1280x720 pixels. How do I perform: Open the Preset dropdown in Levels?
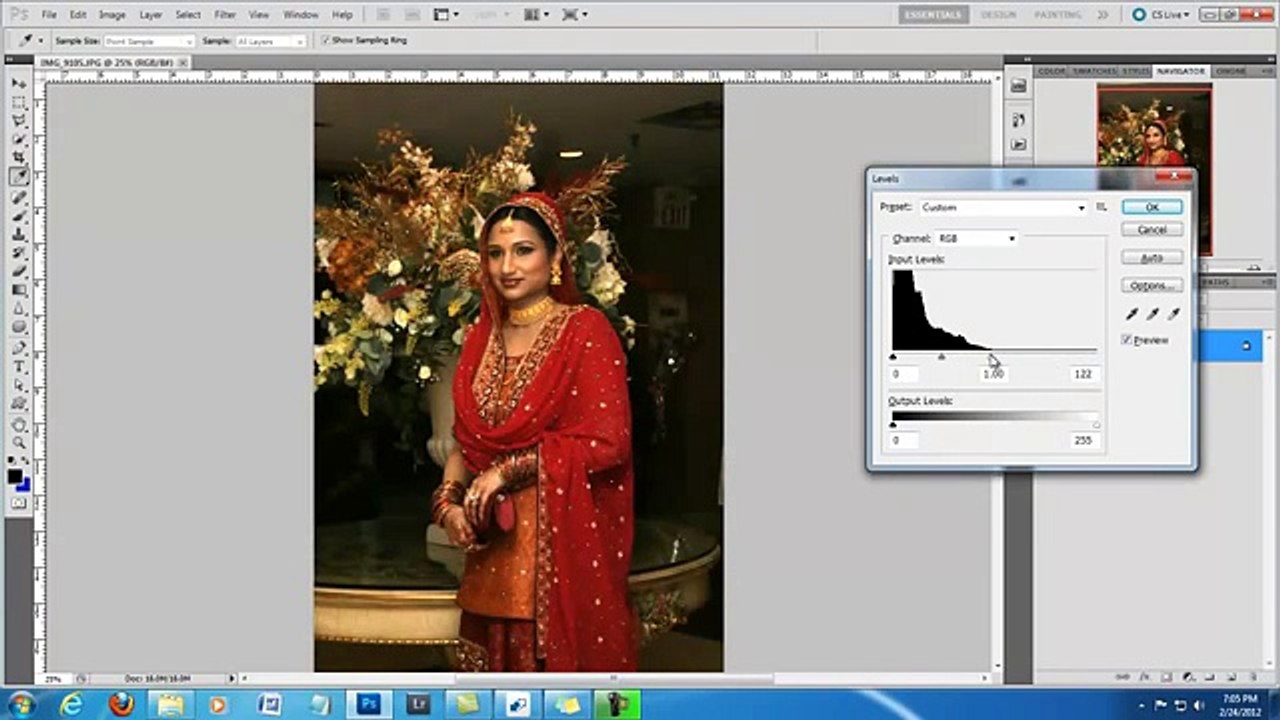(x=1003, y=208)
